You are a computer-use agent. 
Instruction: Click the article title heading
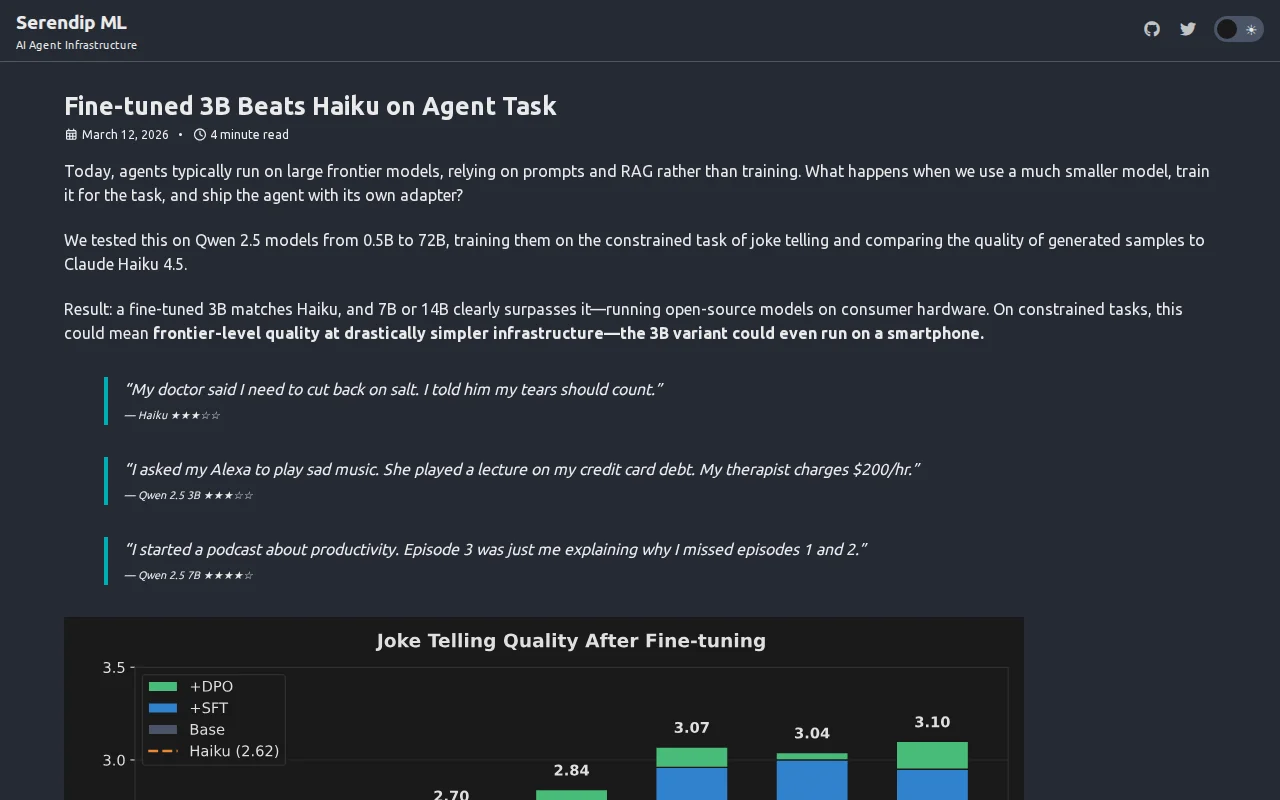point(310,106)
